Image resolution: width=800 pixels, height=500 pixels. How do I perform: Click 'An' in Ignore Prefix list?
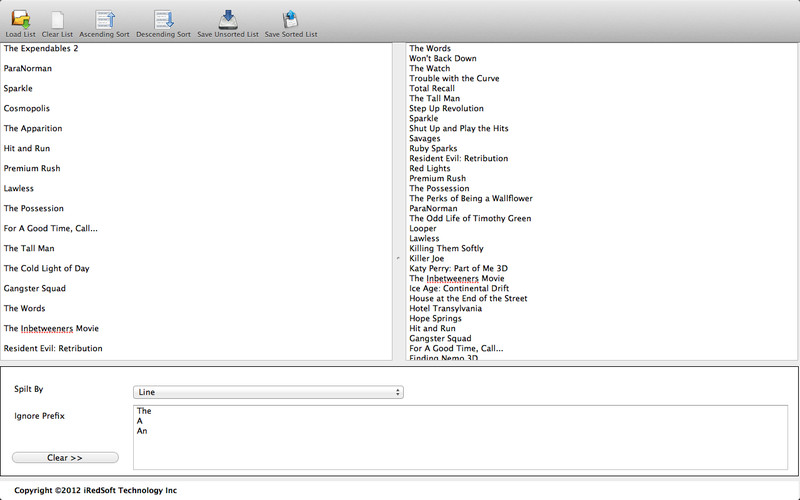coord(142,431)
